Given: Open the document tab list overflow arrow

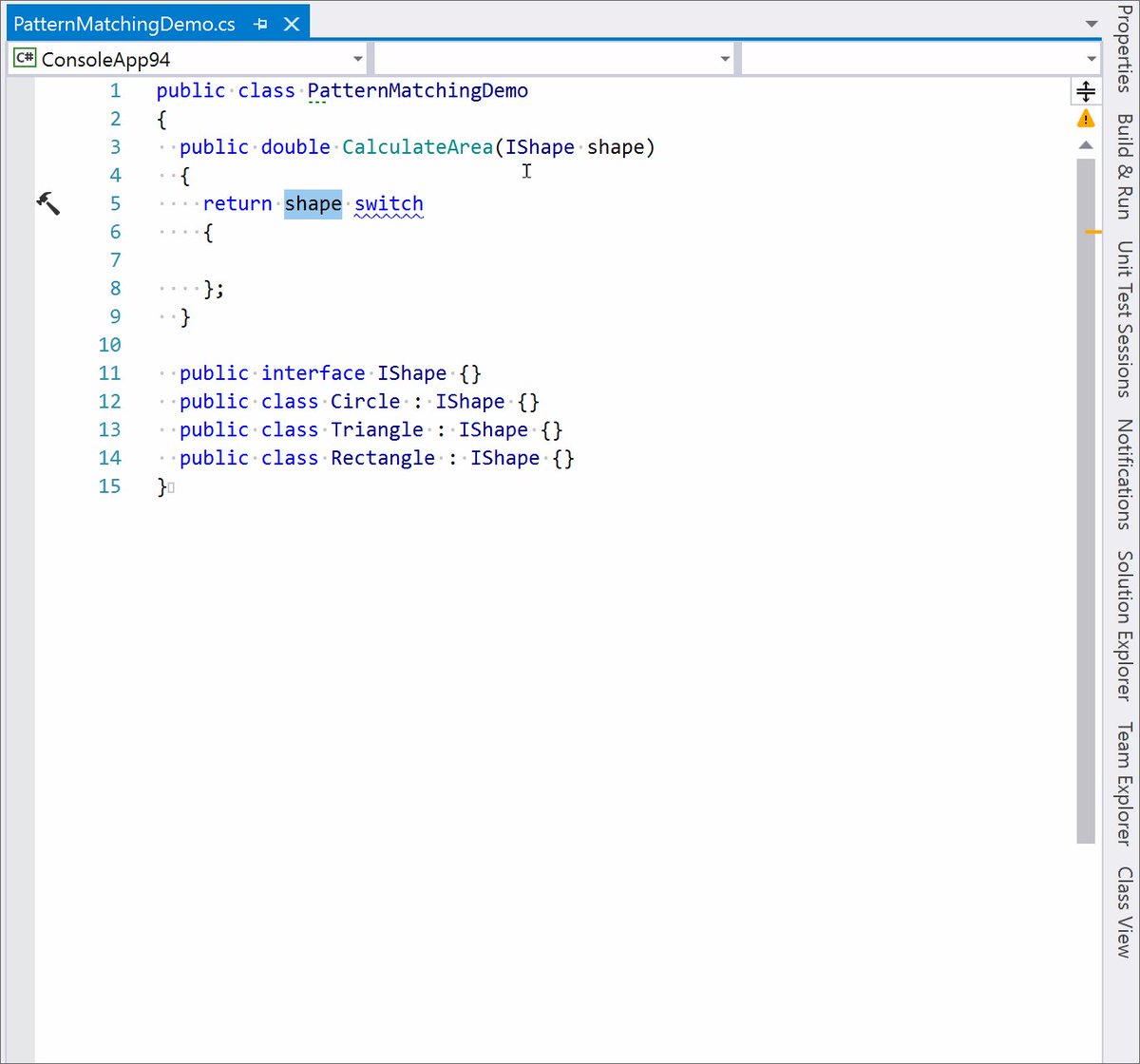Looking at the screenshot, I should pyautogui.click(x=1091, y=24).
